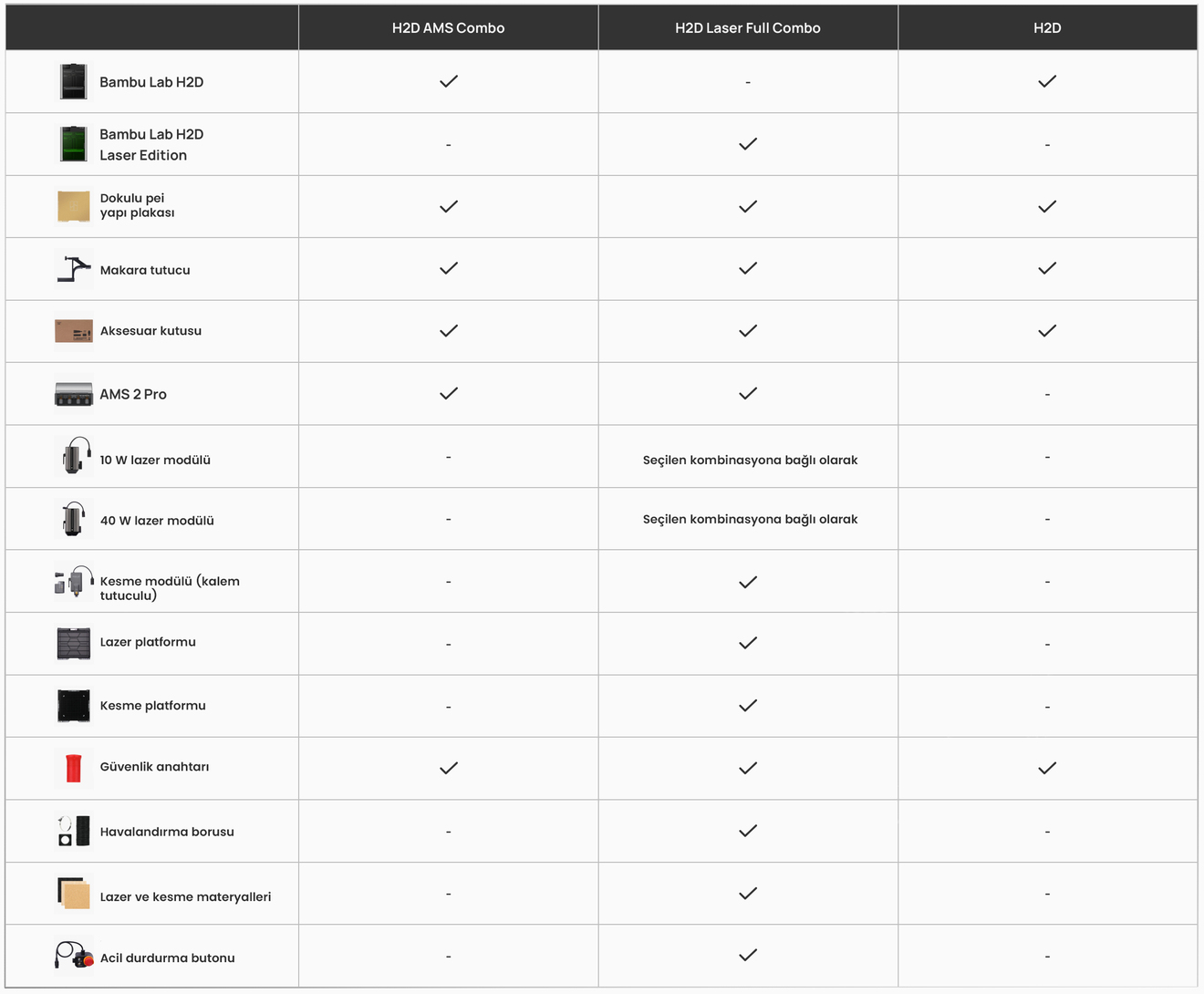
Task: Click the 40 W lazer modülü label
Action: click(157, 521)
